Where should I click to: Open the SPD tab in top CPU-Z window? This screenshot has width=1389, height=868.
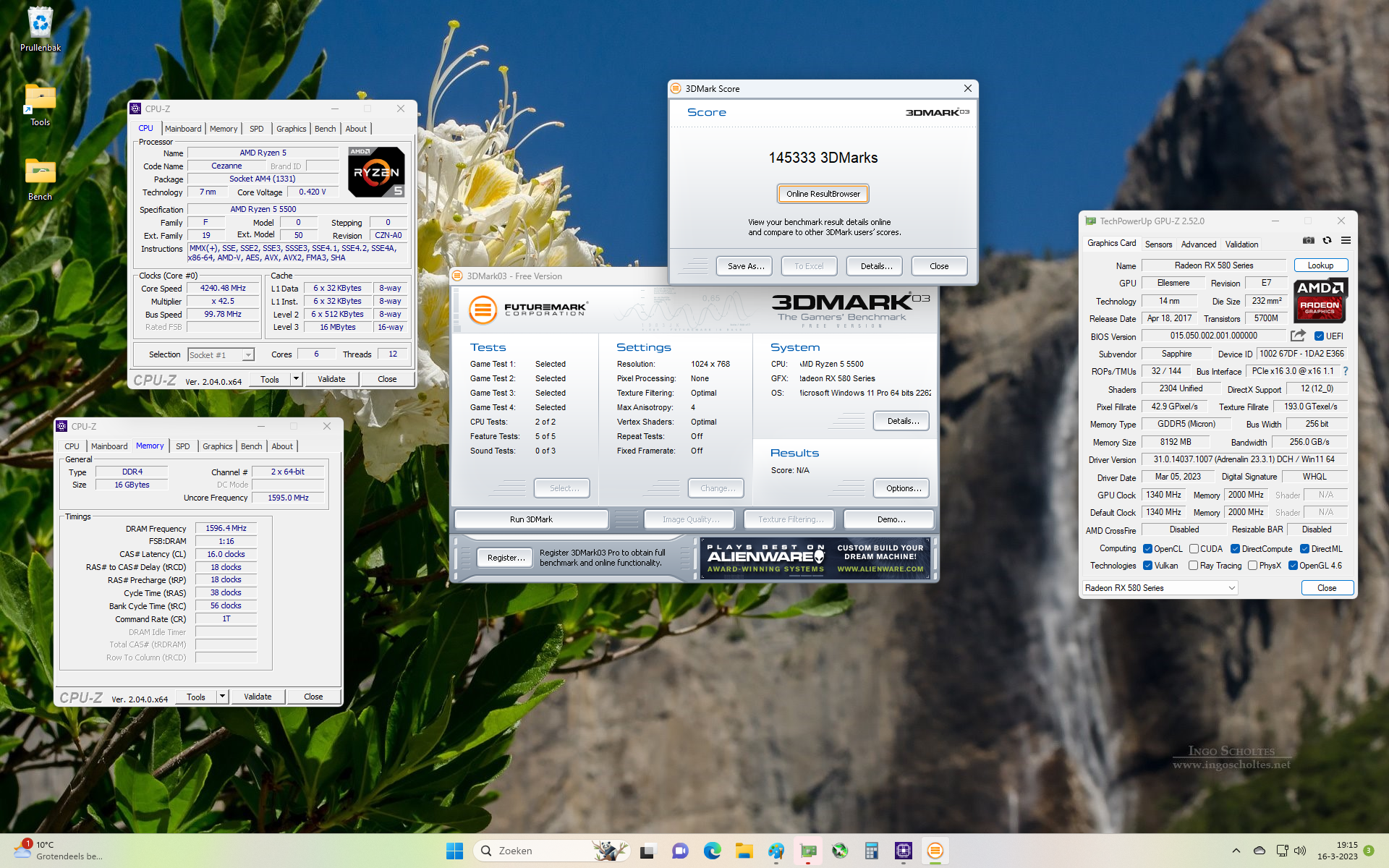257,129
